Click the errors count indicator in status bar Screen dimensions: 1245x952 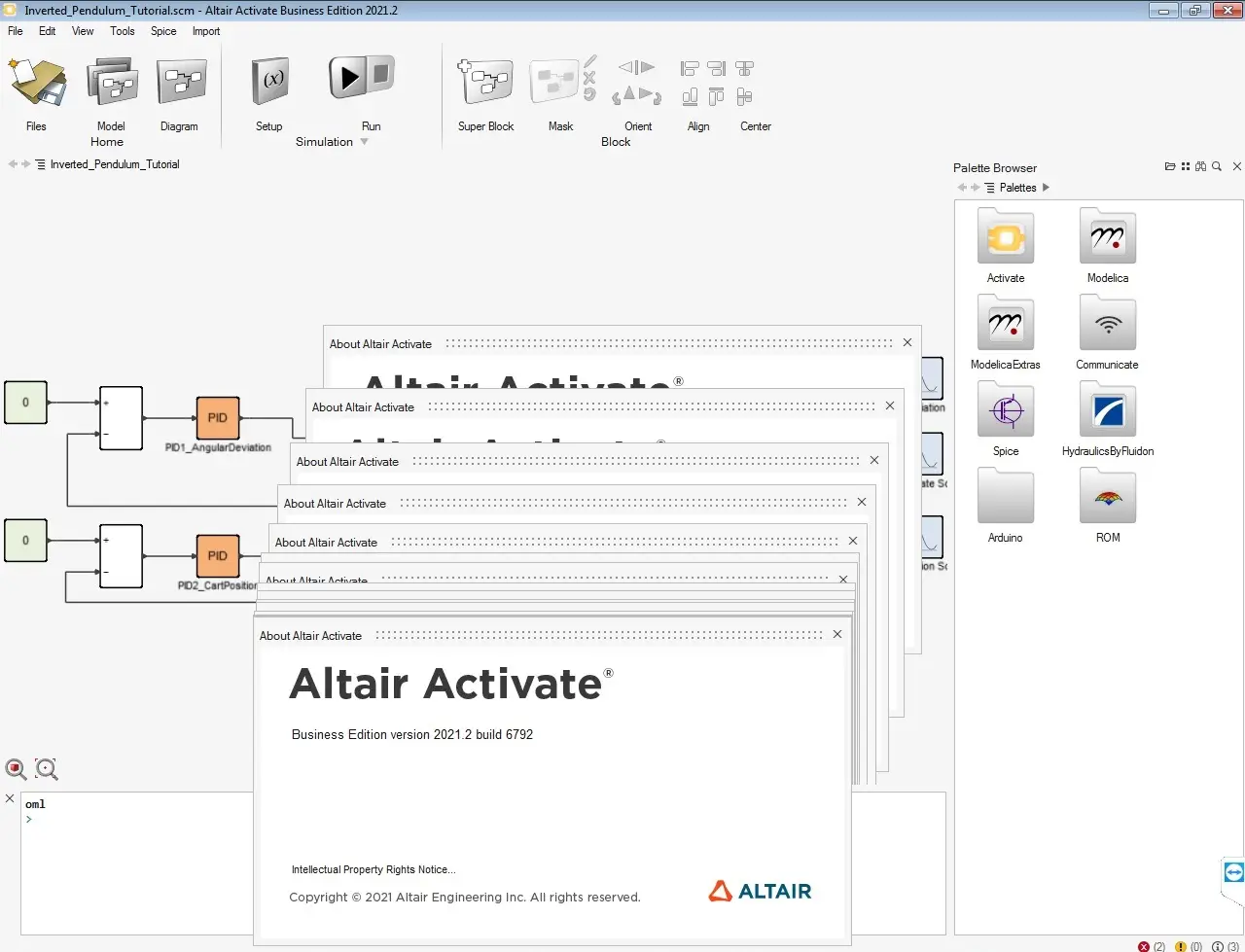coord(1152,946)
